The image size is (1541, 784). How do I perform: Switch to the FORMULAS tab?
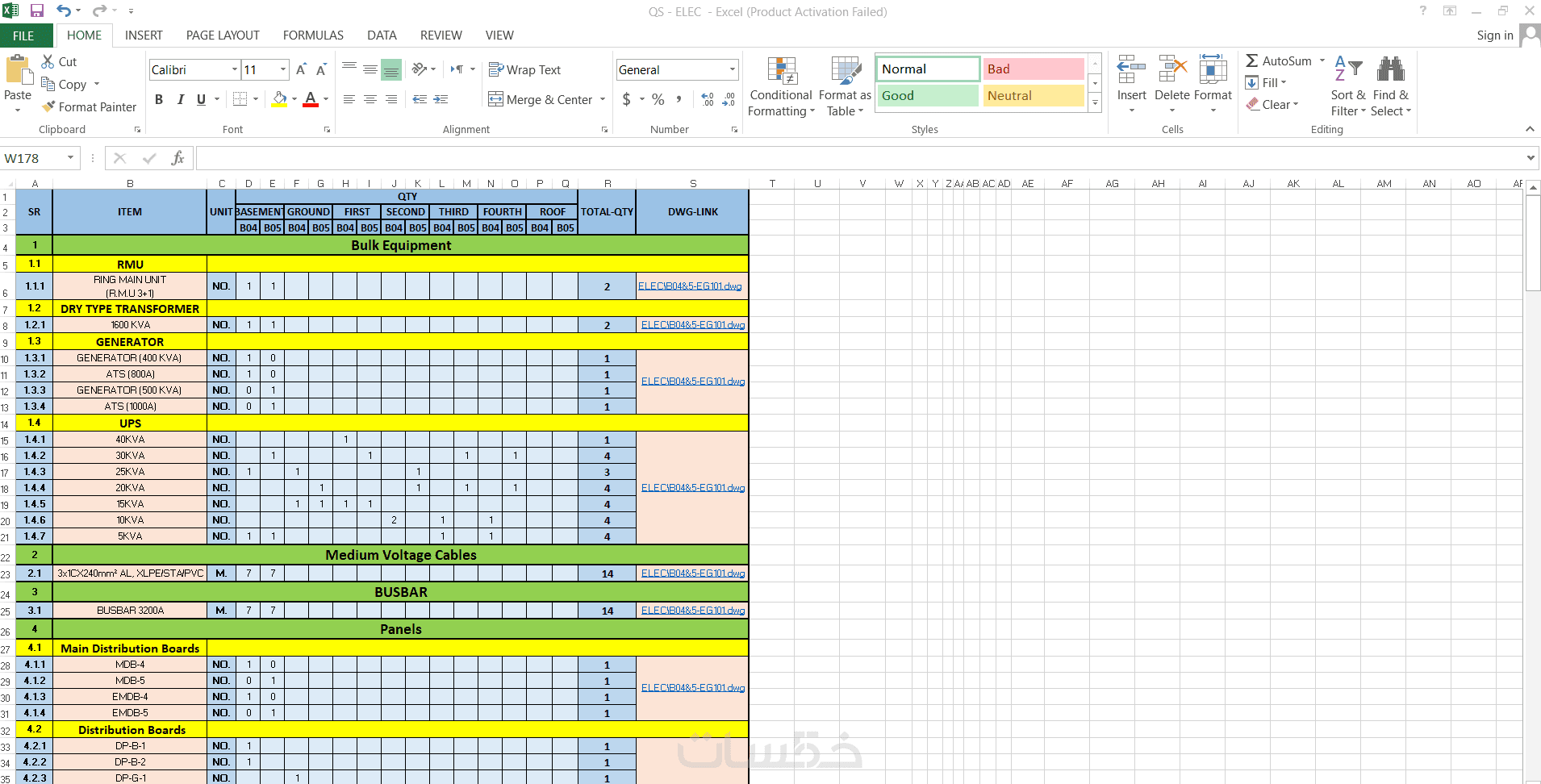tap(313, 35)
